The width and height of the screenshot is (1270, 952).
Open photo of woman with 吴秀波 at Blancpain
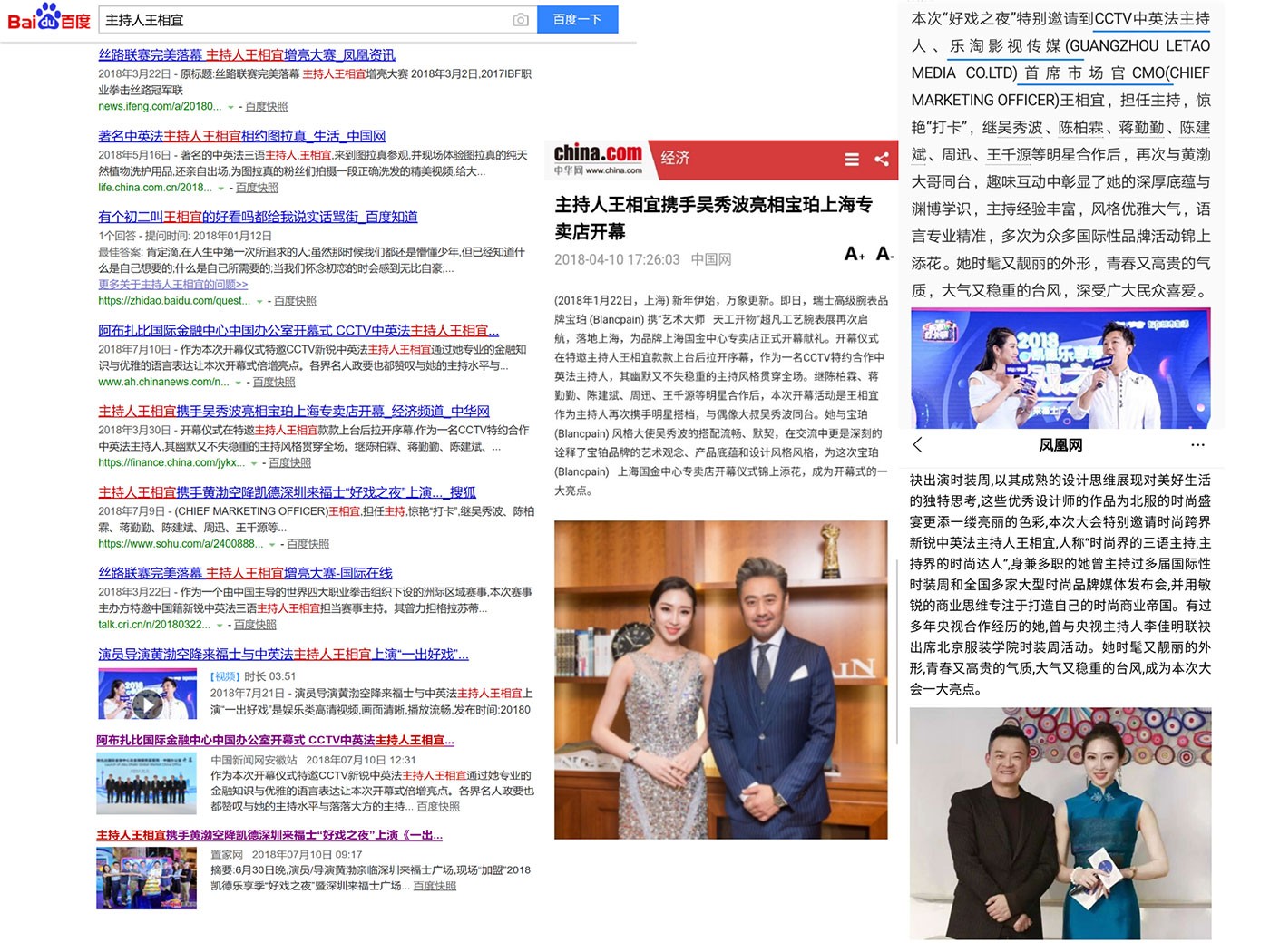720,679
